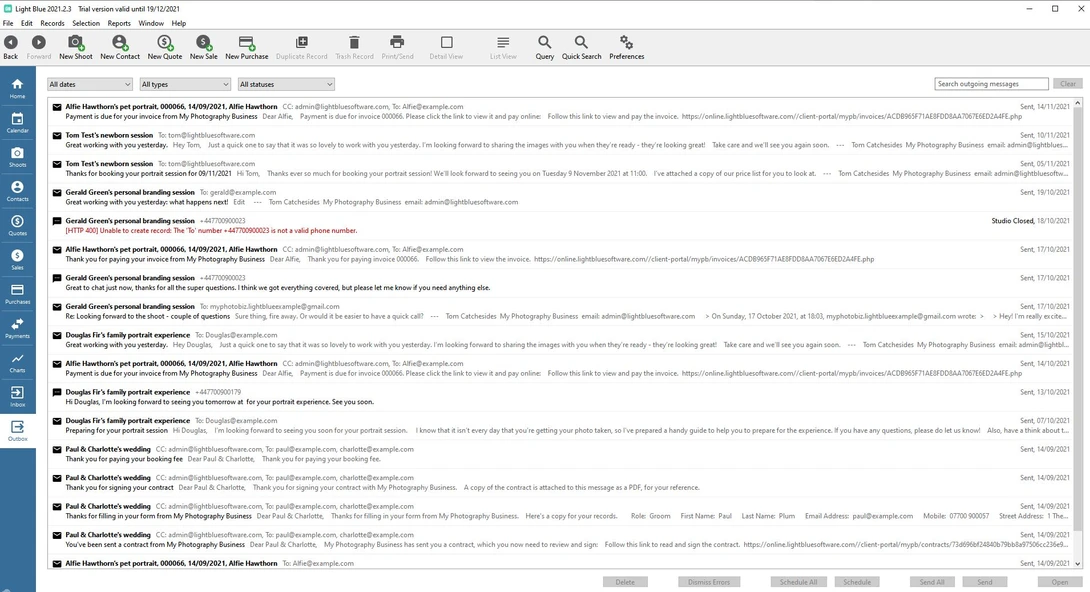Open the Query tool
Image resolution: width=1090 pixels, height=592 pixels.
544,47
